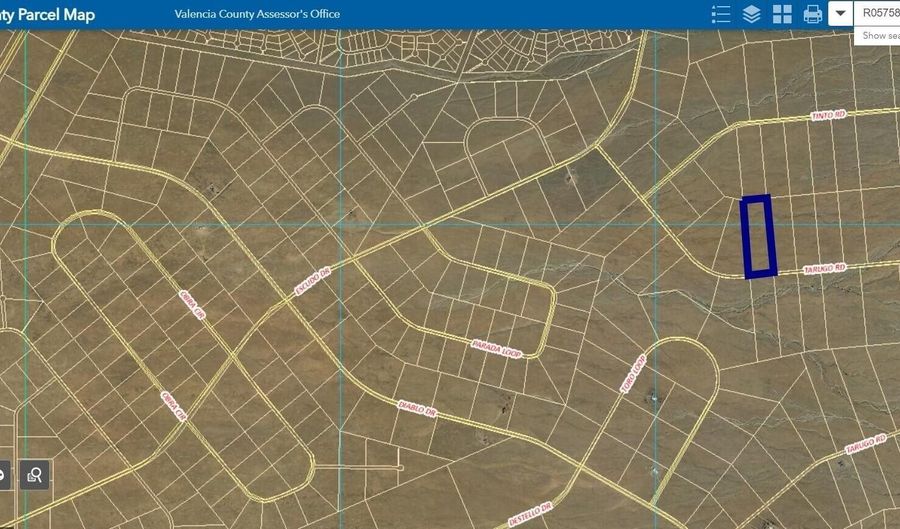900x529 pixels.
Task: Click the ESCUDO DR road label
Action: 313,281
